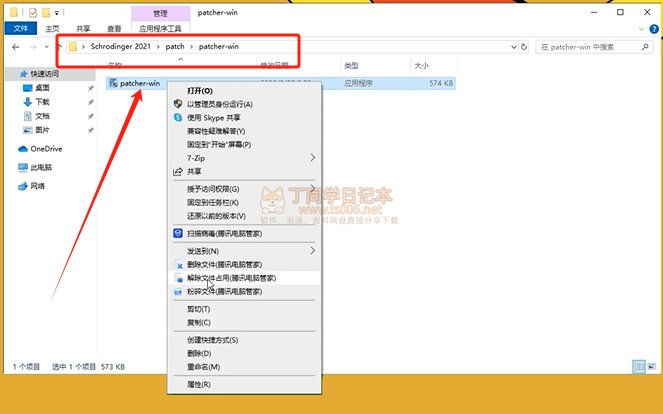Select 快速访问 Quick Access in sidebar
Viewport: 663px width, 414px height.
pos(44,74)
